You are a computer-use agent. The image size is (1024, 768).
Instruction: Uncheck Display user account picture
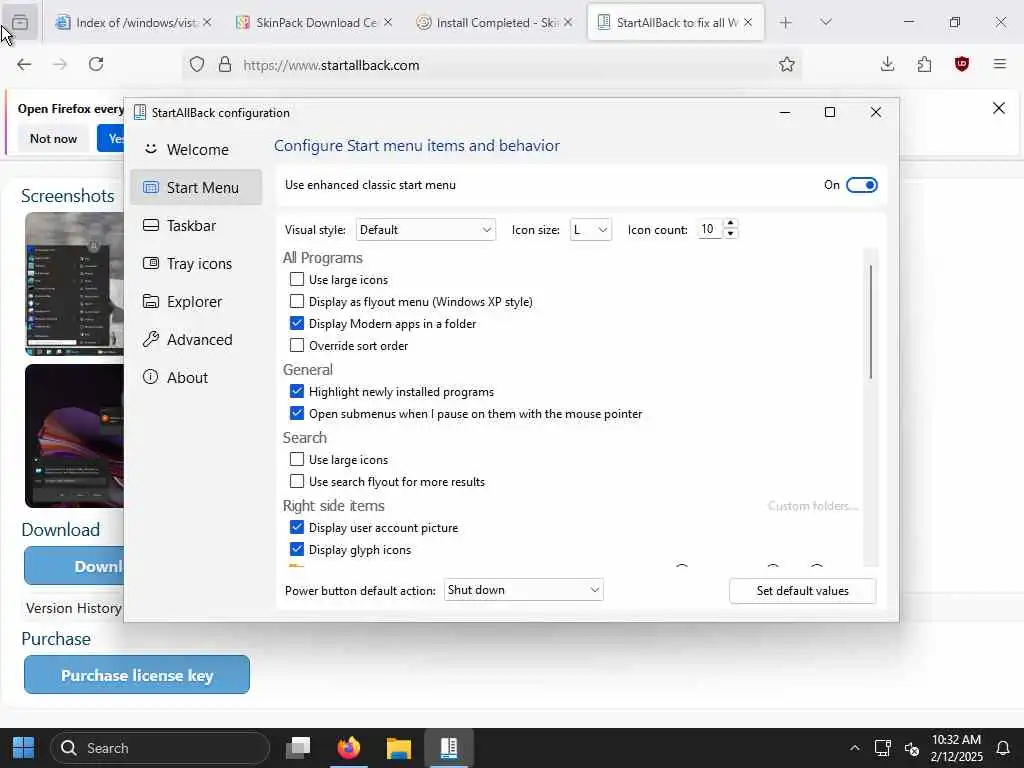coord(296,527)
